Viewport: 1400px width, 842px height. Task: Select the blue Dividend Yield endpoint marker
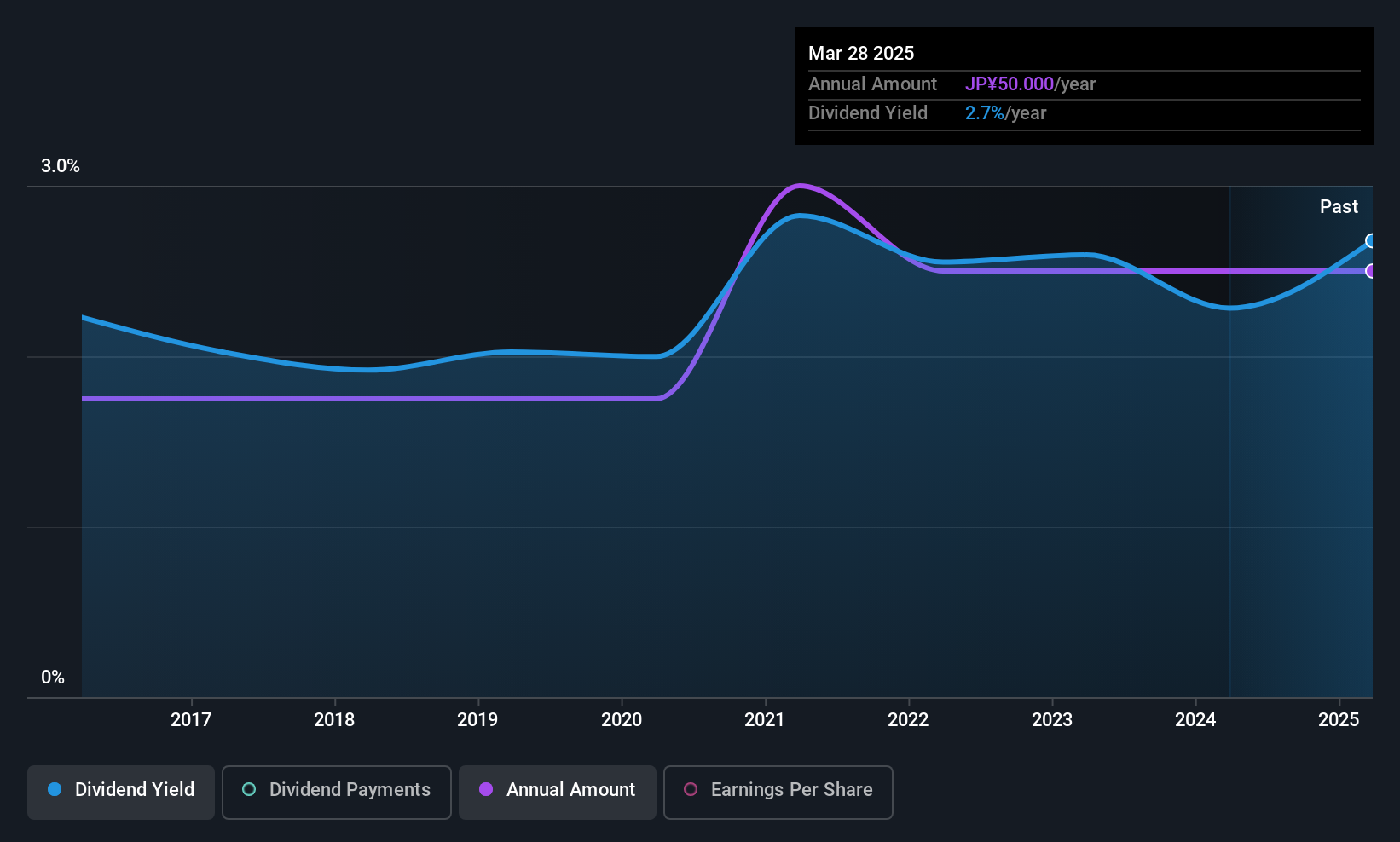point(1371,241)
